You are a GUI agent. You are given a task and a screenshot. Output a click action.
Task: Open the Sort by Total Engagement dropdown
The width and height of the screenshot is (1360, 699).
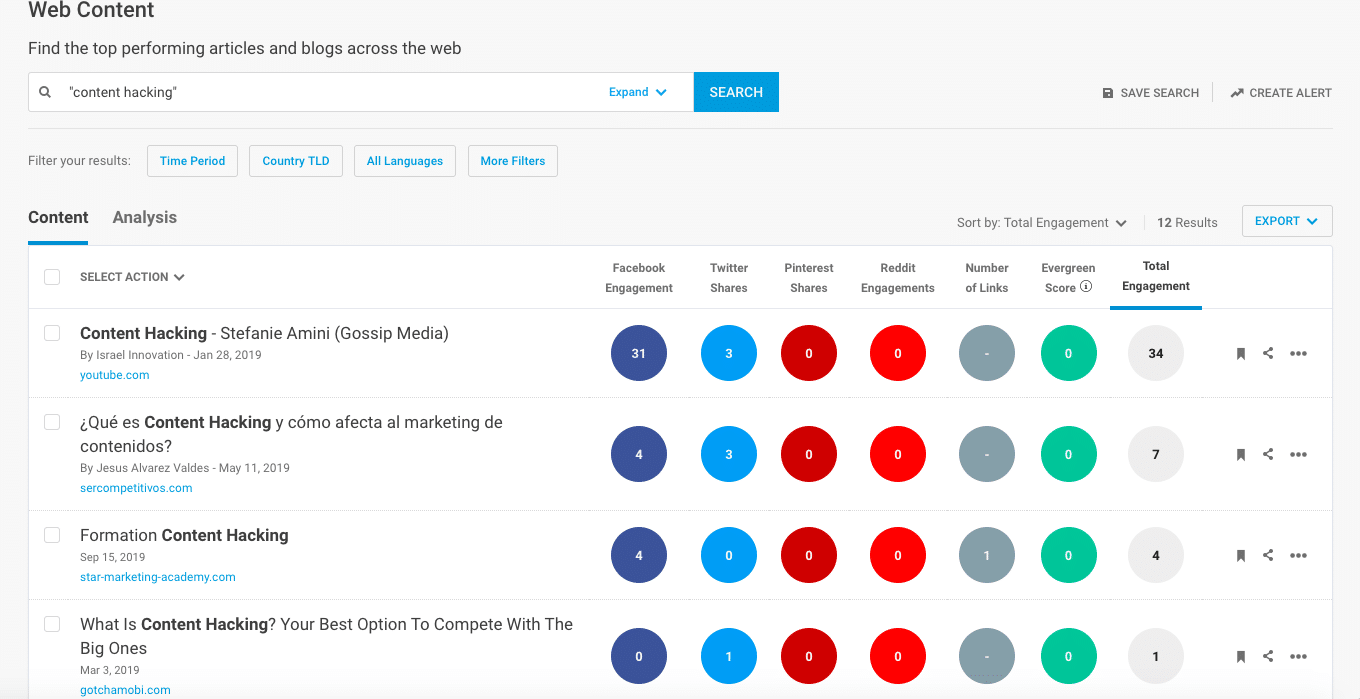[1041, 223]
